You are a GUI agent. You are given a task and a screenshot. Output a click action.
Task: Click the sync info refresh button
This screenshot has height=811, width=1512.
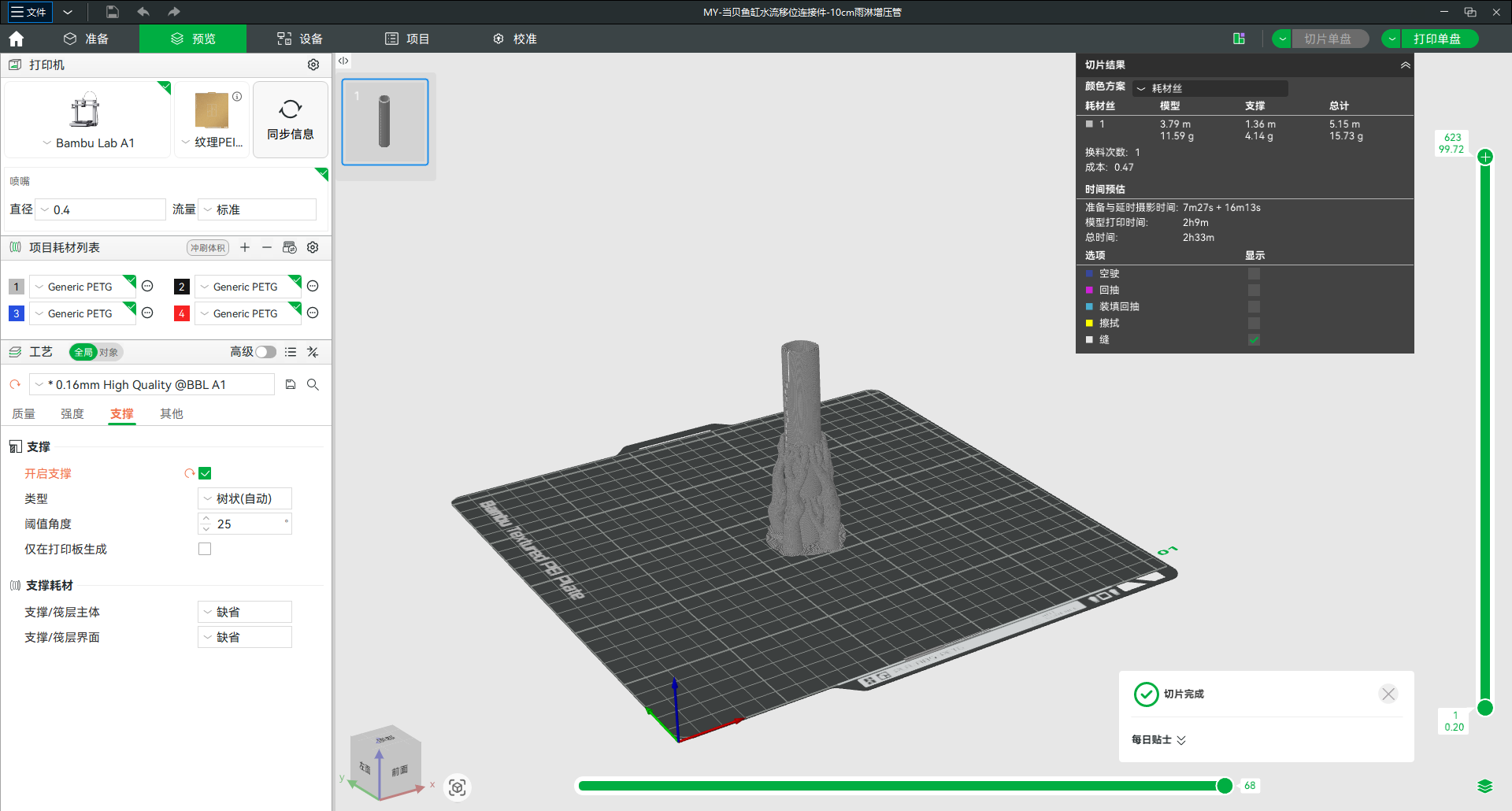coord(291,120)
